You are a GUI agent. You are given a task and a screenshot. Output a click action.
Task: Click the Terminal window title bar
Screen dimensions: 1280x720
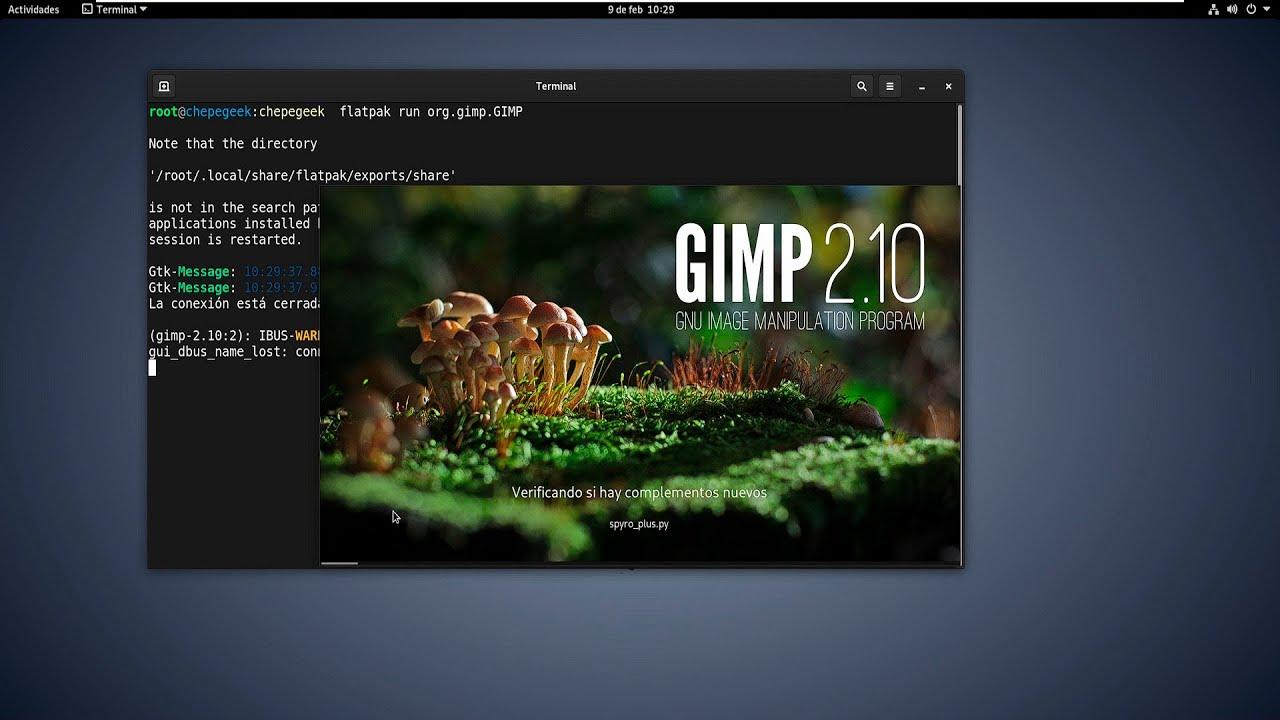(x=555, y=86)
